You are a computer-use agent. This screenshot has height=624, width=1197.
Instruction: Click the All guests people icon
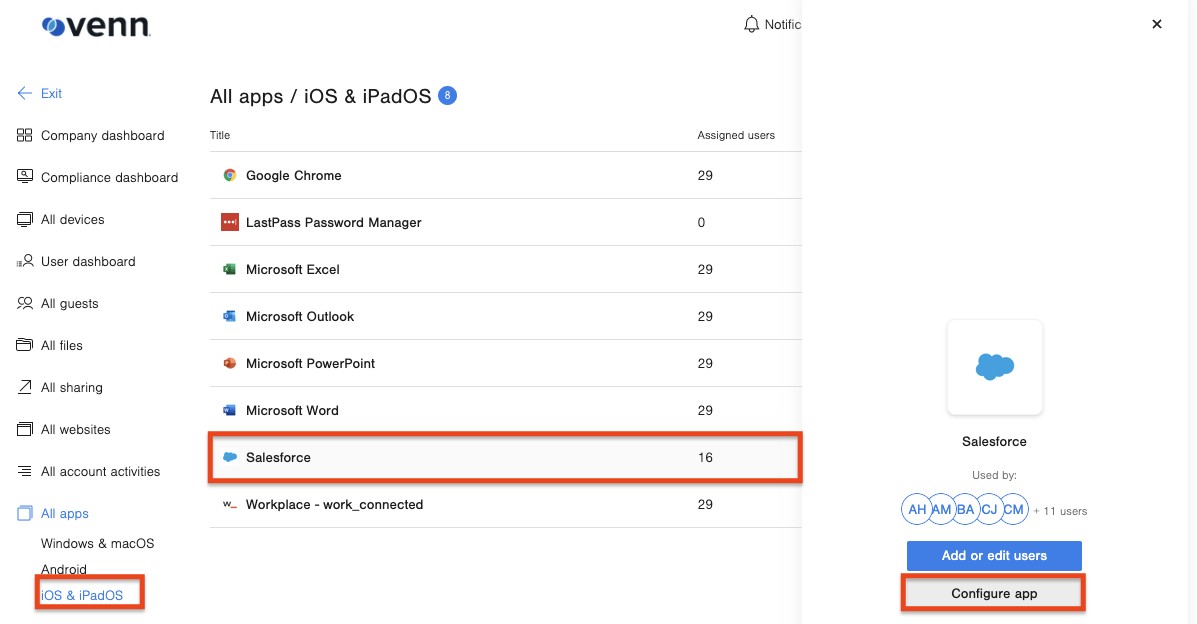(x=24, y=303)
